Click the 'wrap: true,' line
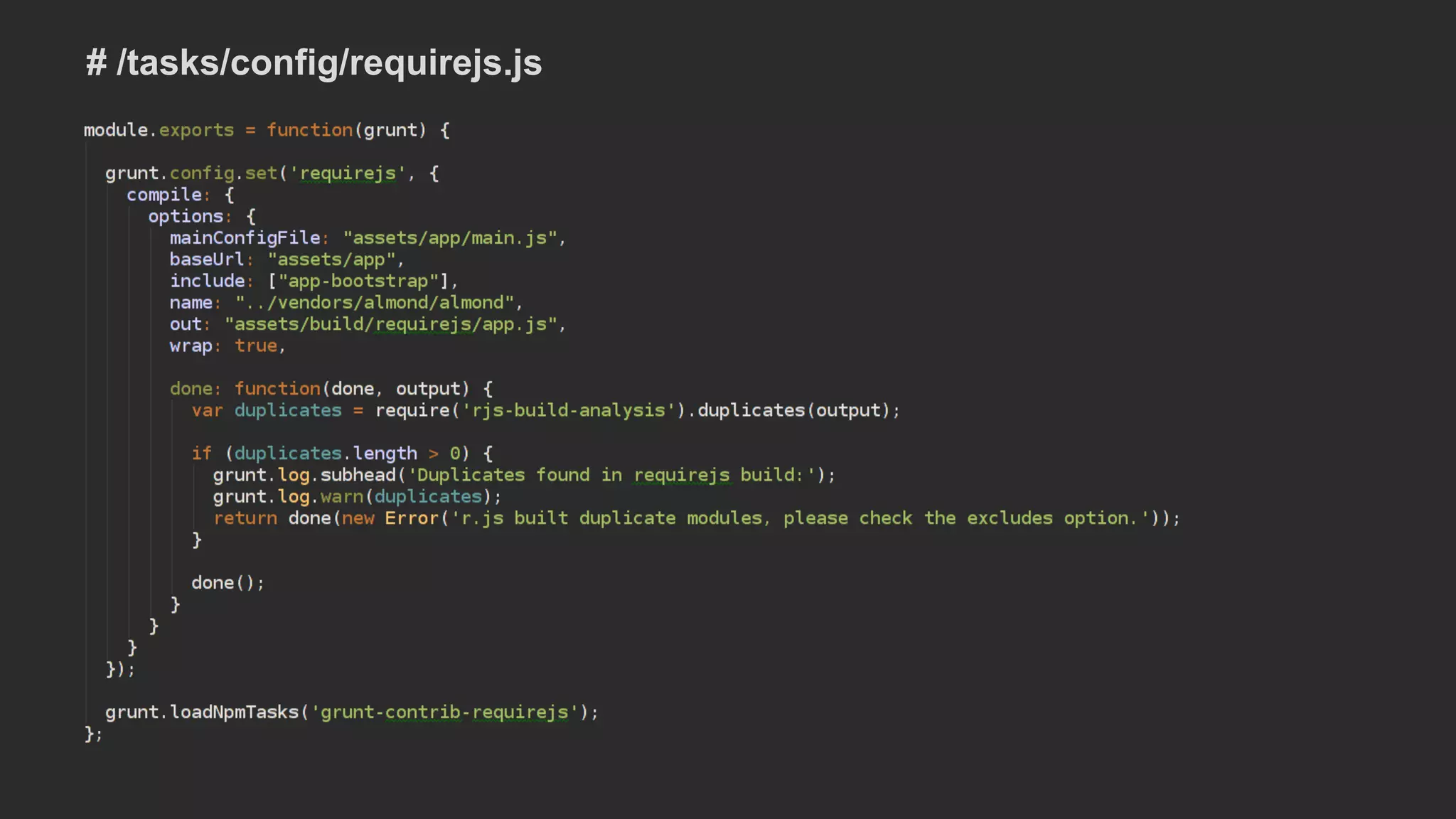 click(x=227, y=346)
